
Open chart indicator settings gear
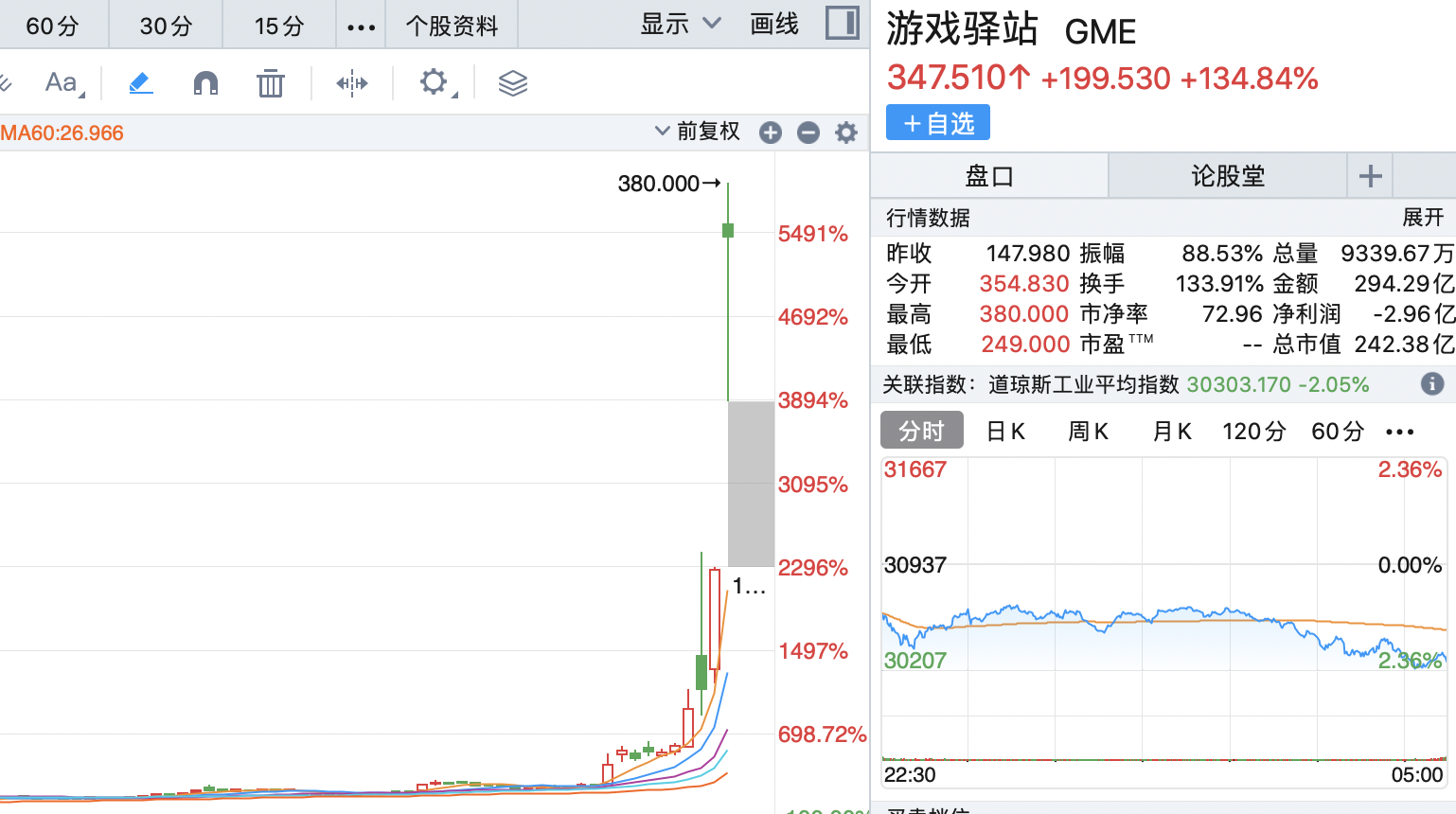pos(846,133)
